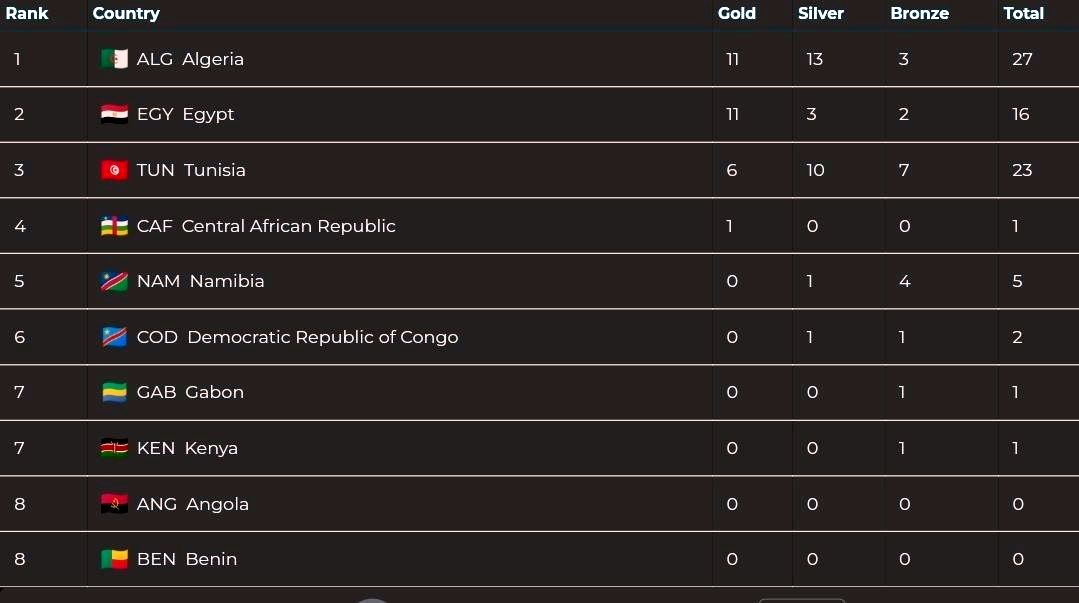Click the Tunisia flag icon
Viewport: 1079px width, 603px height.
point(114,170)
